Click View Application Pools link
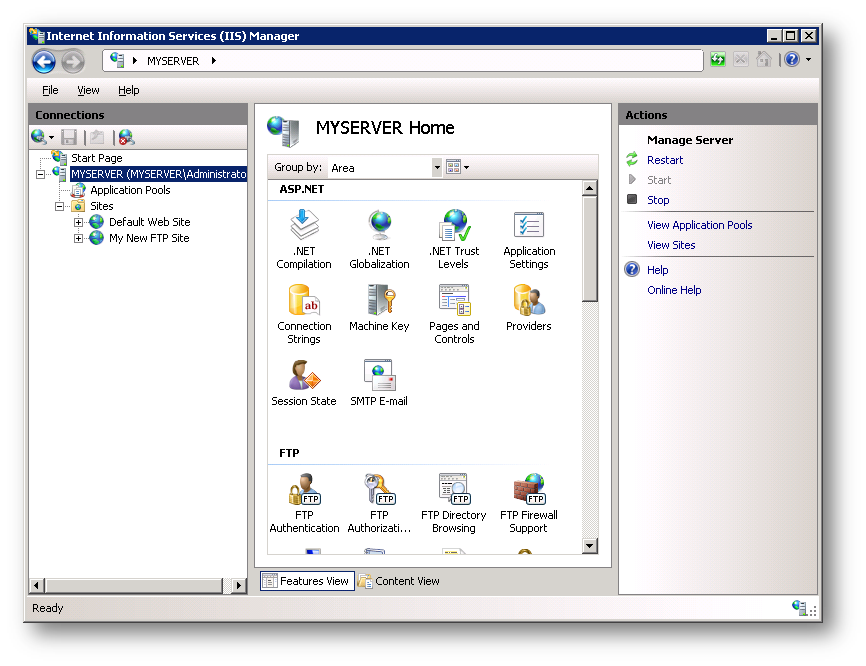866x666 pixels. click(700, 225)
